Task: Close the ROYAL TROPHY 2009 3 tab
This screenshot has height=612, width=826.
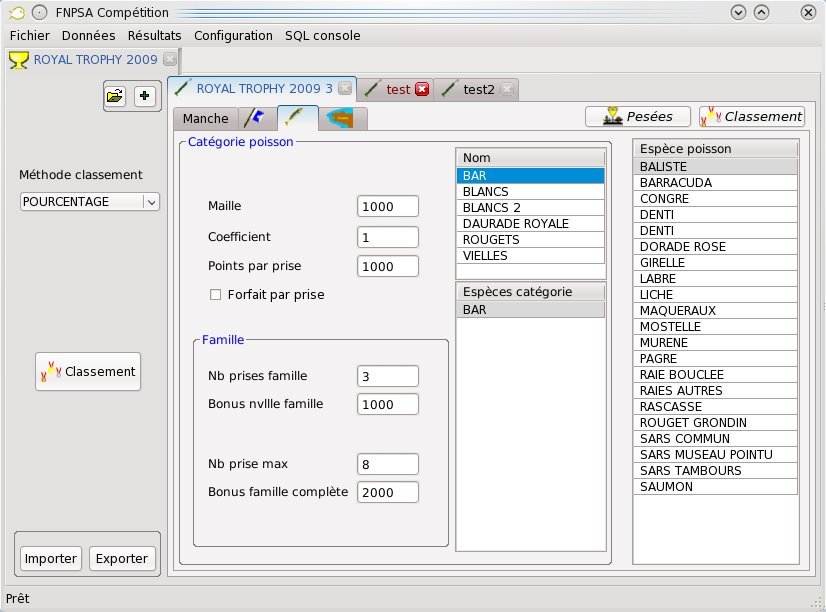Action: [x=345, y=88]
